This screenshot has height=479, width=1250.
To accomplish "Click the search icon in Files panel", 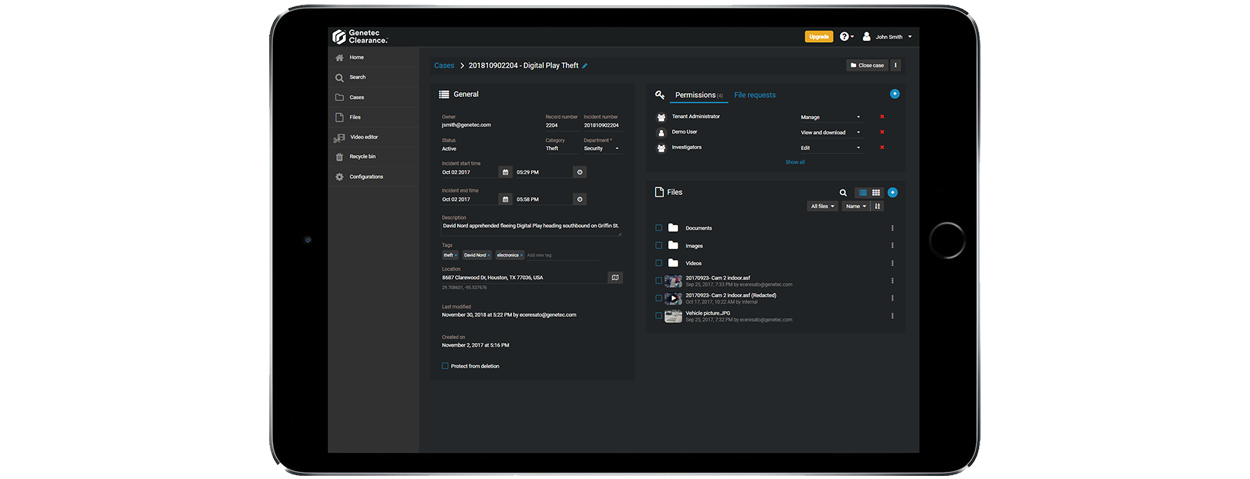I will point(843,192).
